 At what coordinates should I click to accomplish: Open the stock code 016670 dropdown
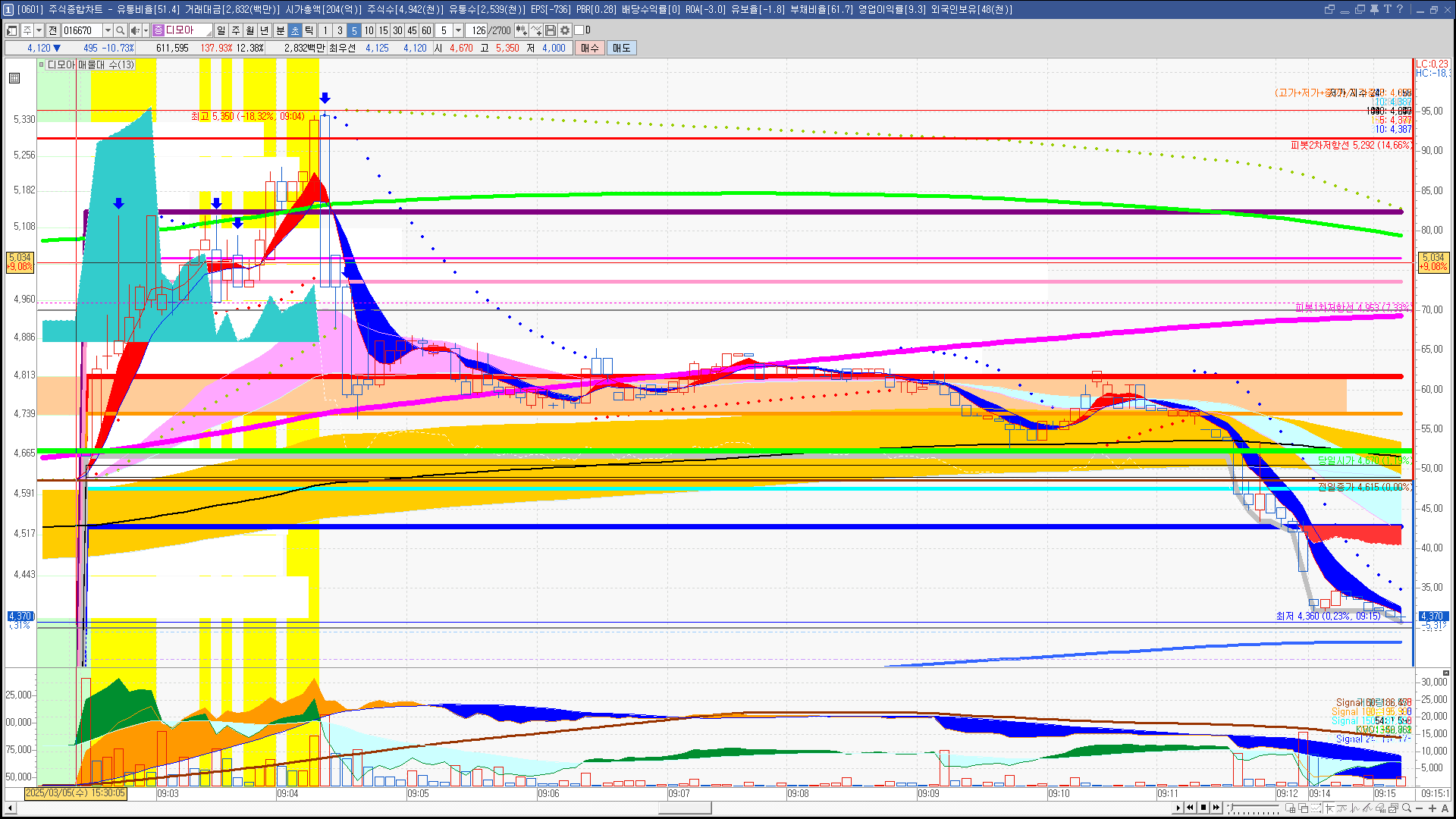point(108,30)
